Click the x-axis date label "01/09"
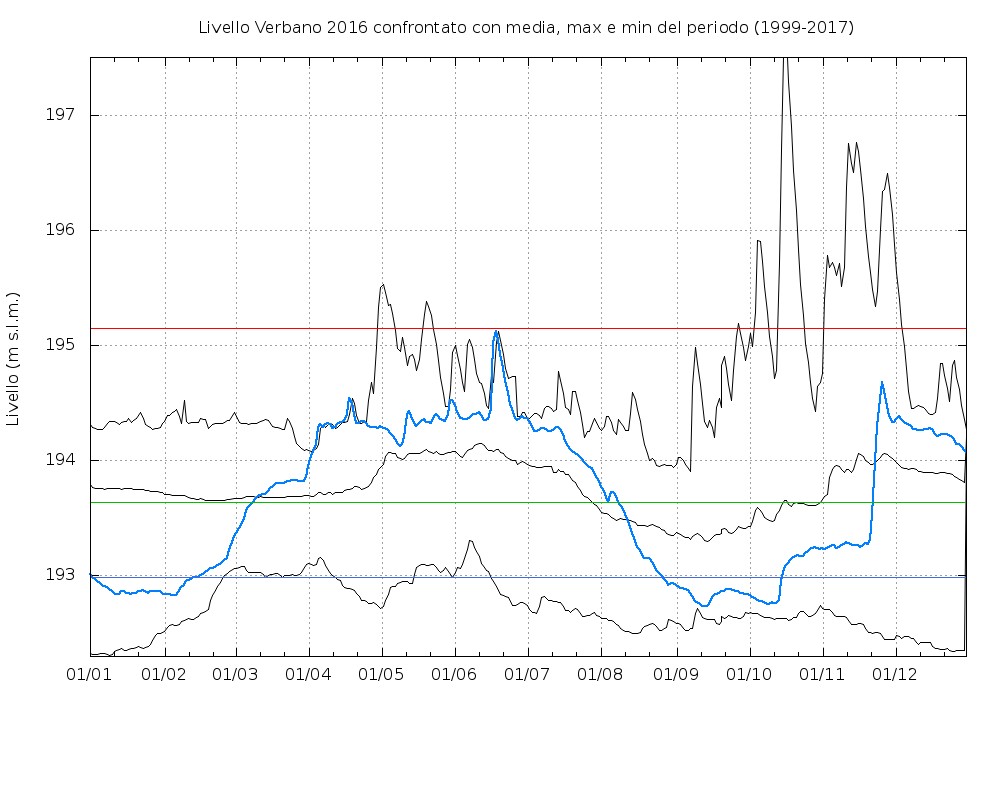The height and width of the screenshot is (800, 1000). (x=676, y=674)
